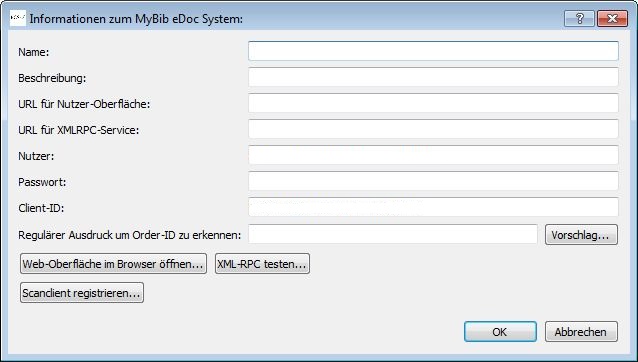Click the Passwort label text
638x362 pixels.
click(x=42, y=182)
